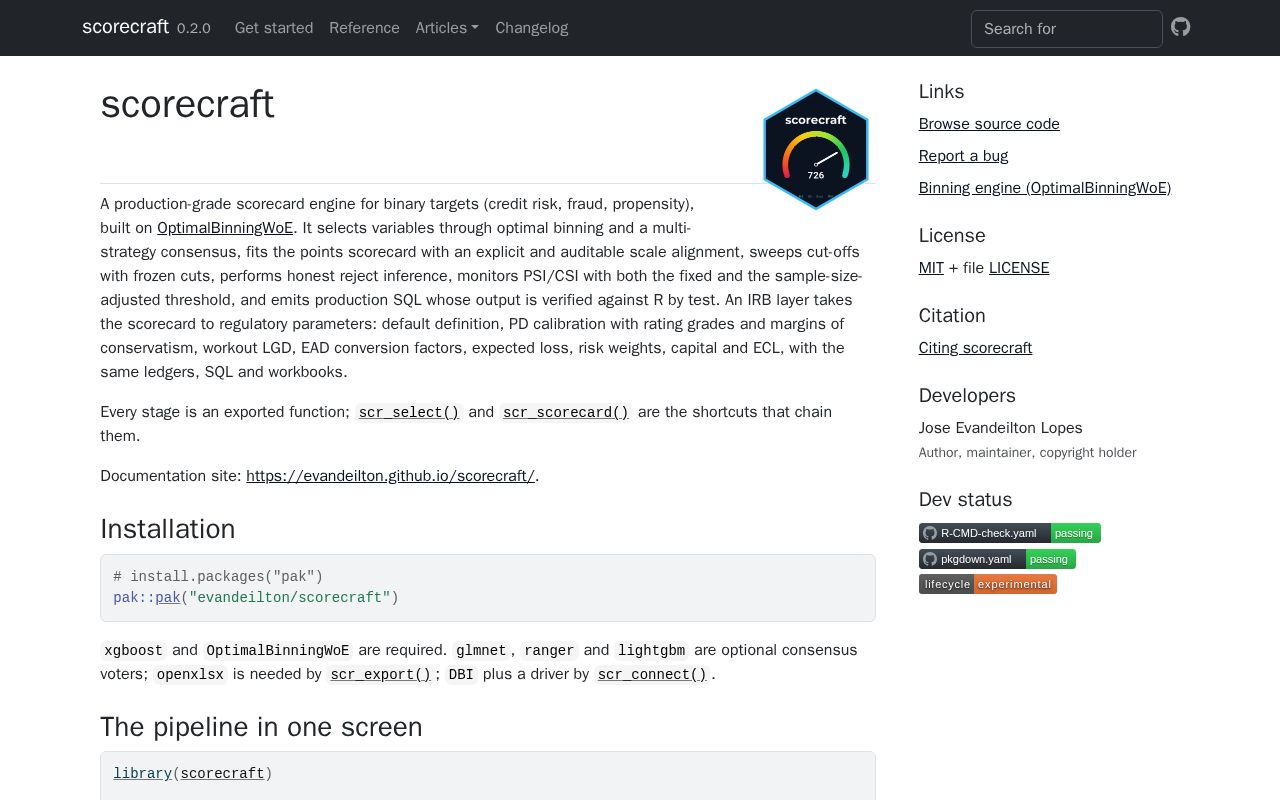Open Binning engine (OptimalBinningWoE) link
1280x800 pixels.
(1045, 188)
